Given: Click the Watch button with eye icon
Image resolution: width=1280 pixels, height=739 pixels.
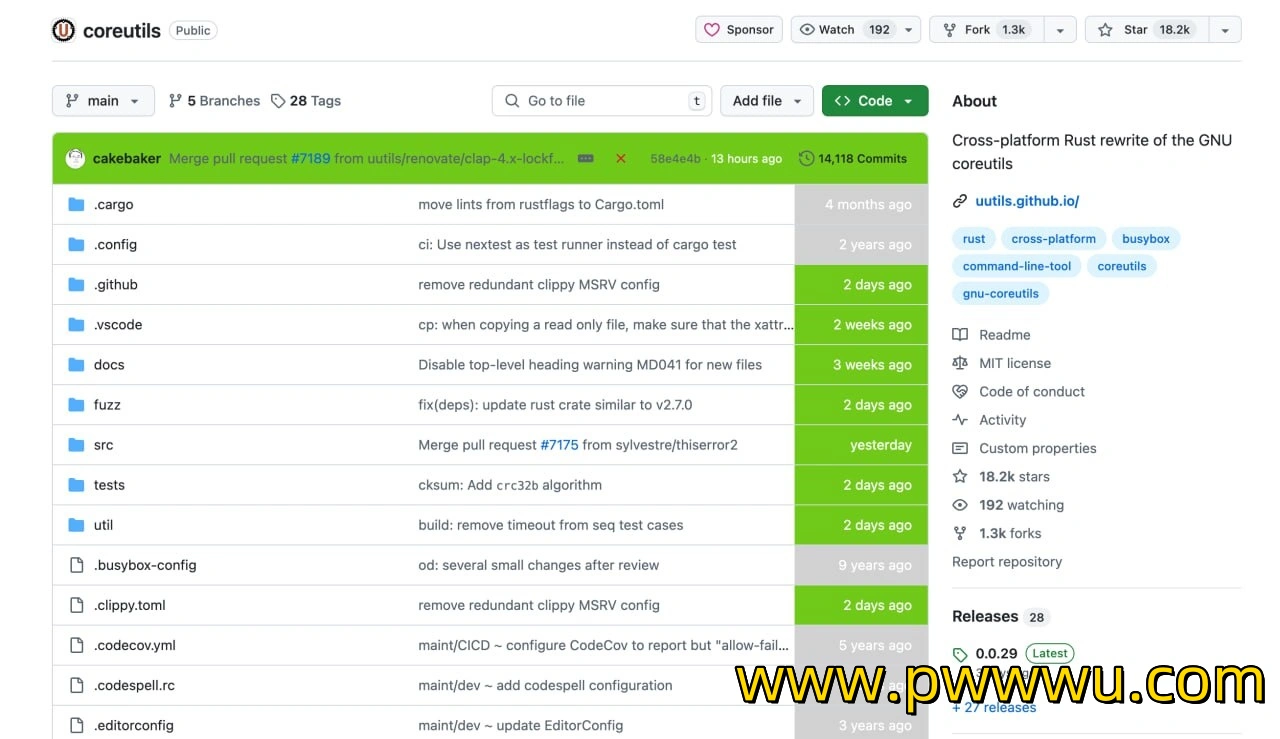Looking at the screenshot, I should pyautogui.click(x=844, y=30).
